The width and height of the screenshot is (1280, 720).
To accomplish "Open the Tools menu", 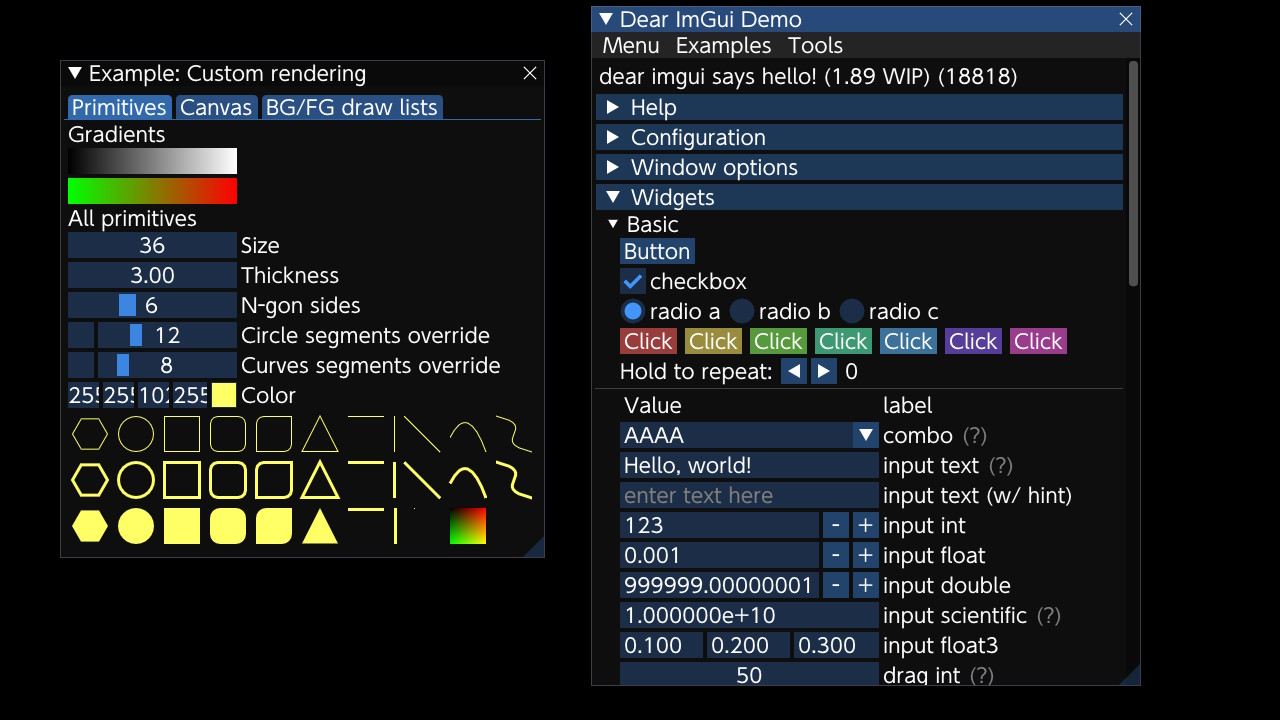I will click(815, 46).
